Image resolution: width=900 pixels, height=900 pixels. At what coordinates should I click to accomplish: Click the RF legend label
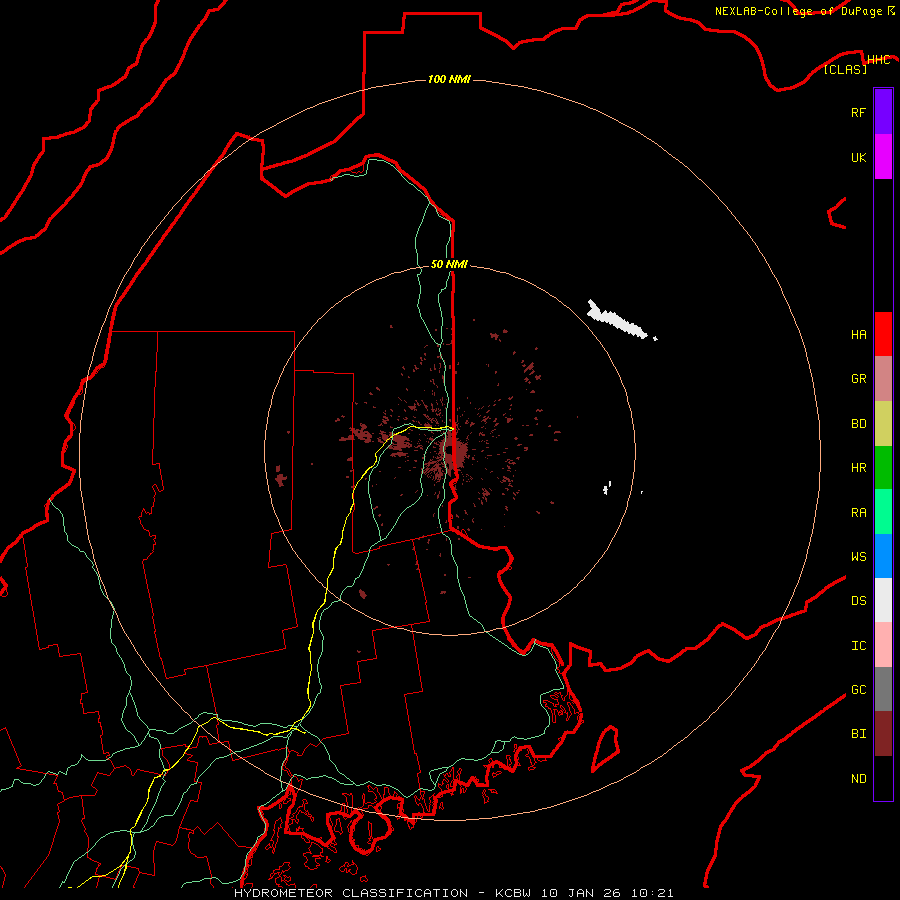pos(858,112)
